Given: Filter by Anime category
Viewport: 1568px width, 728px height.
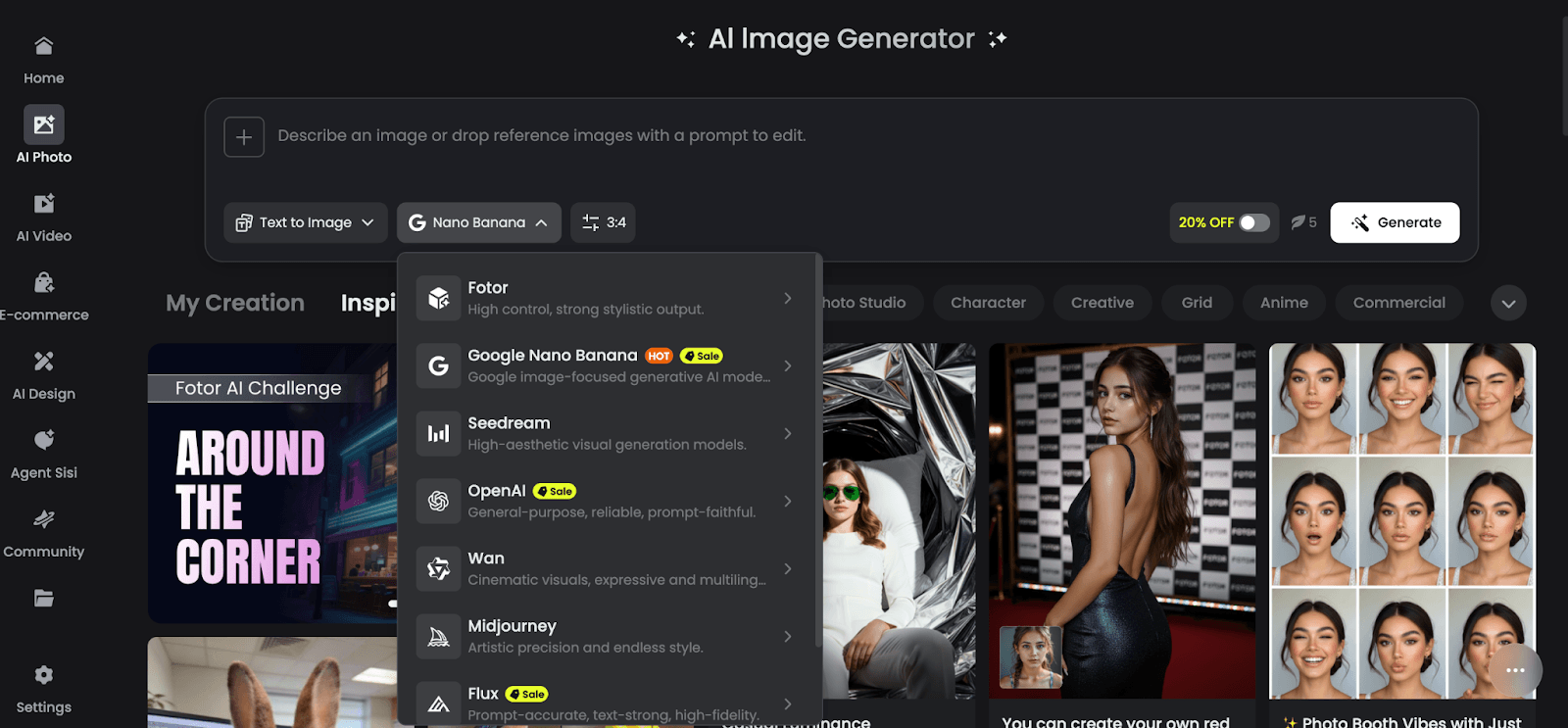Looking at the screenshot, I should click(x=1284, y=303).
